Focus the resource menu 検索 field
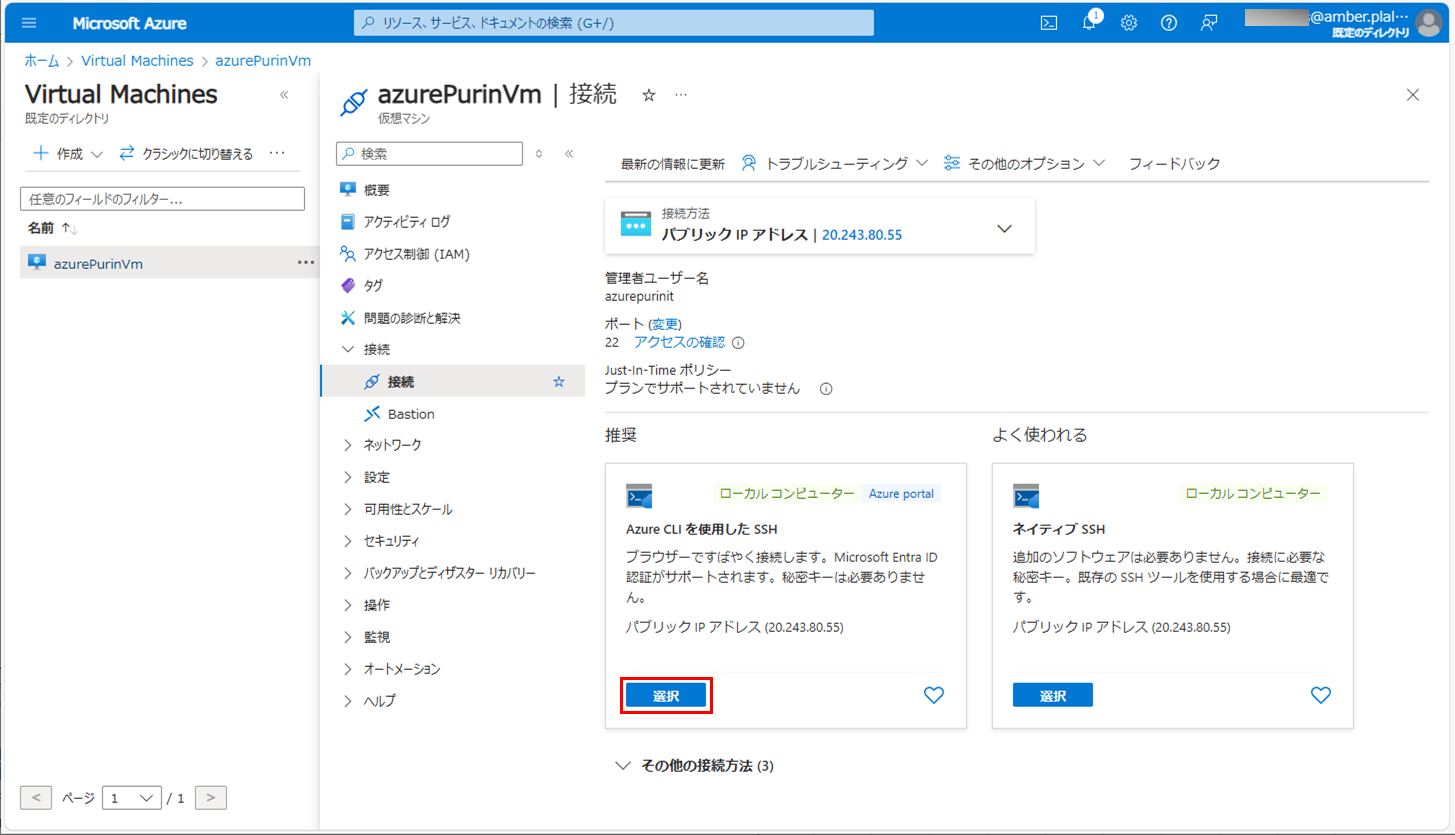Image resolution: width=1455 pixels, height=835 pixels. point(429,154)
